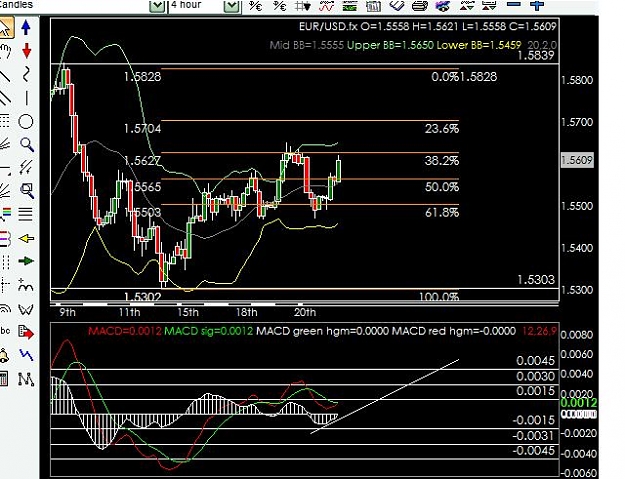Click the first currency percent icon

[x=256, y=6]
